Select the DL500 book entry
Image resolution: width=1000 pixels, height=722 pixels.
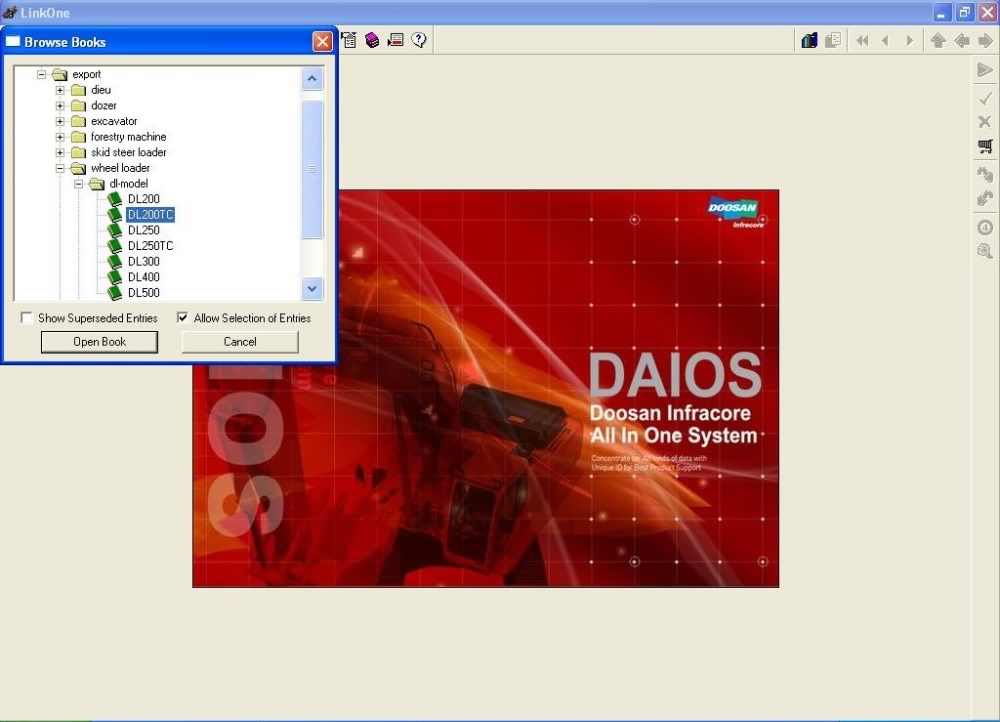(143, 293)
